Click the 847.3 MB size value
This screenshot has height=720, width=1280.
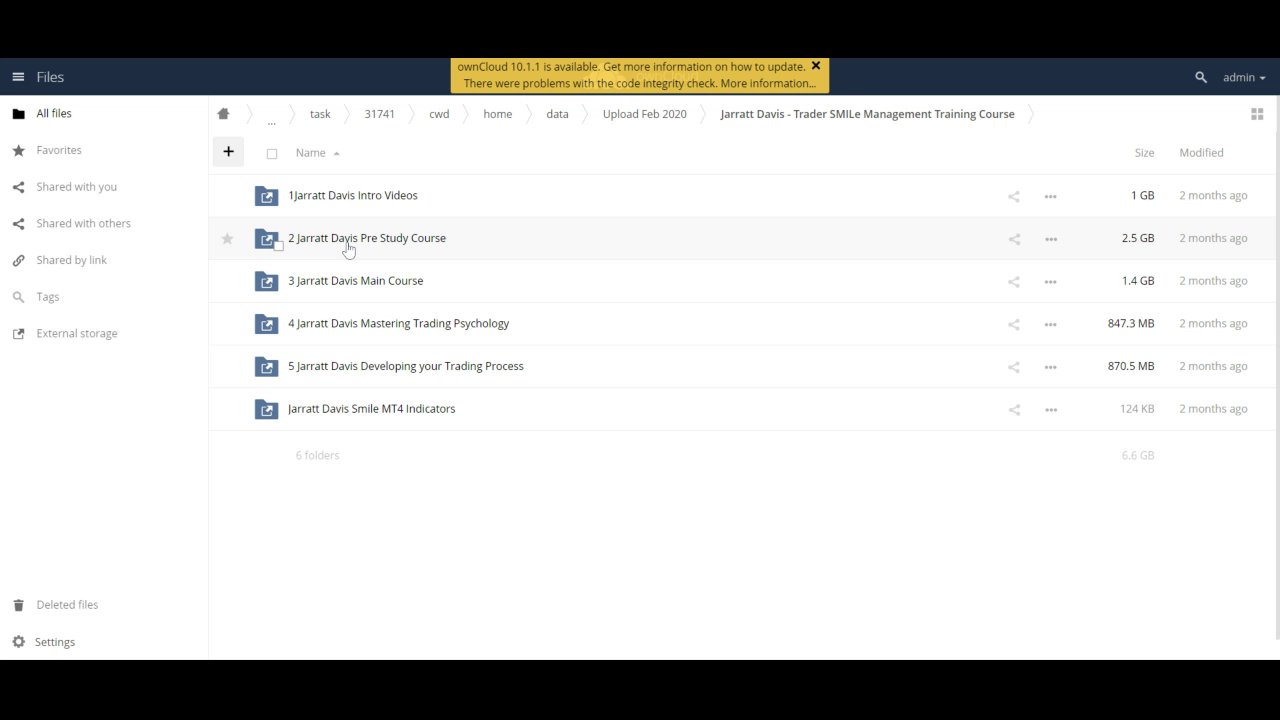click(x=1131, y=324)
